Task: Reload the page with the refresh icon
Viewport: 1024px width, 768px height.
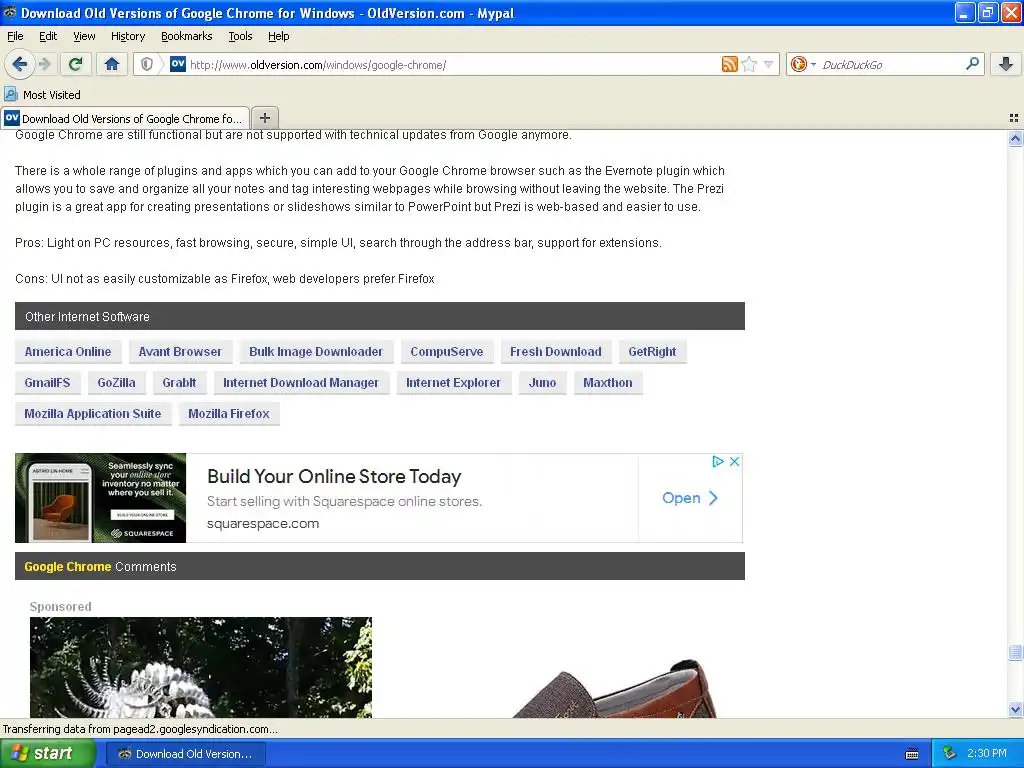Action: [76, 64]
